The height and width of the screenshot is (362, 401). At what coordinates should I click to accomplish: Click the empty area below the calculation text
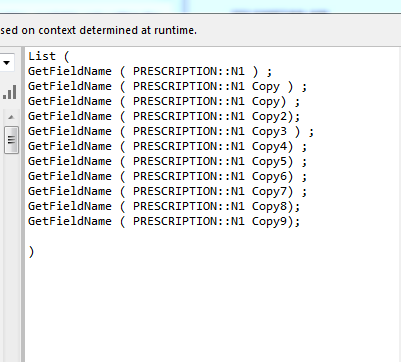(x=213, y=310)
